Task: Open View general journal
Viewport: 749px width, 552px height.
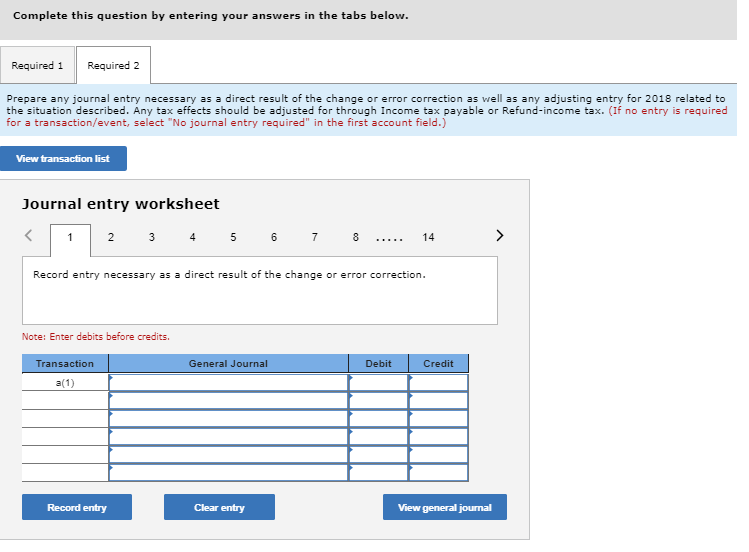Action: pos(445,507)
